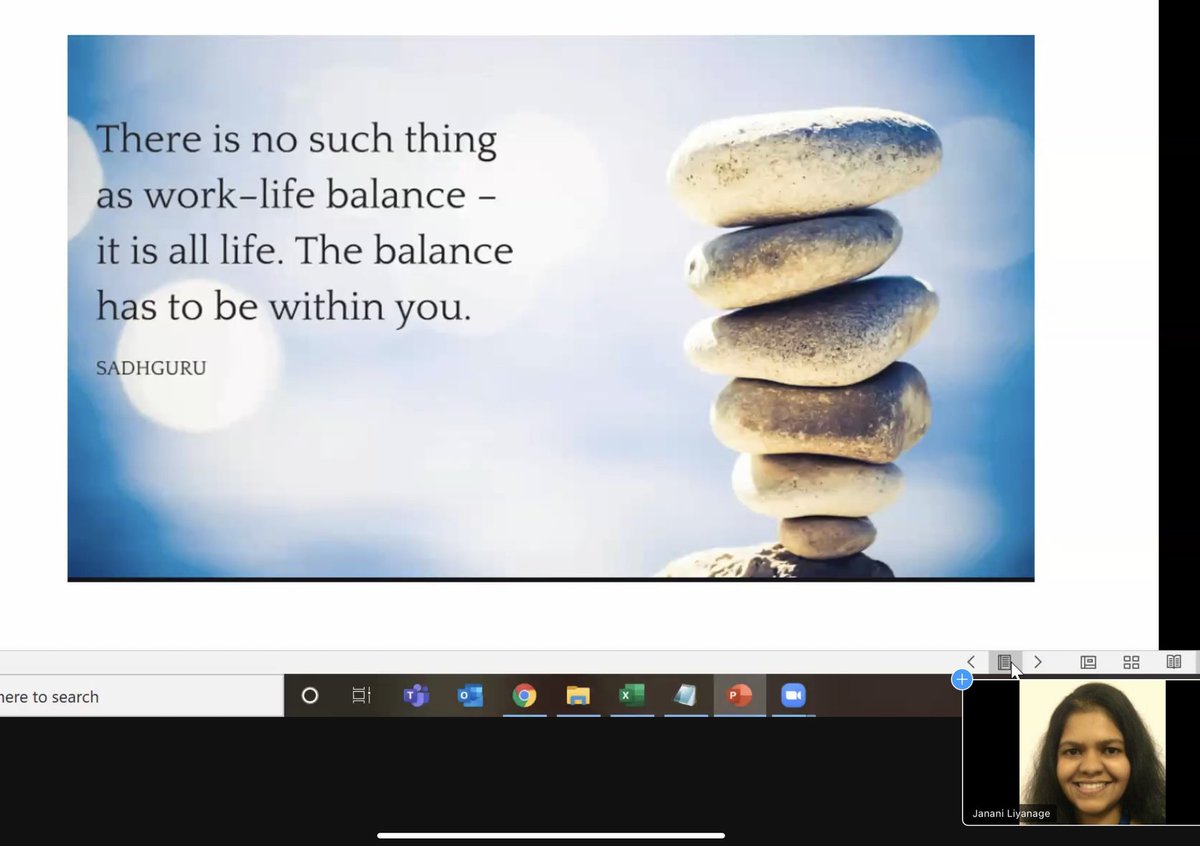Open the reading view book icon

tap(1174, 662)
